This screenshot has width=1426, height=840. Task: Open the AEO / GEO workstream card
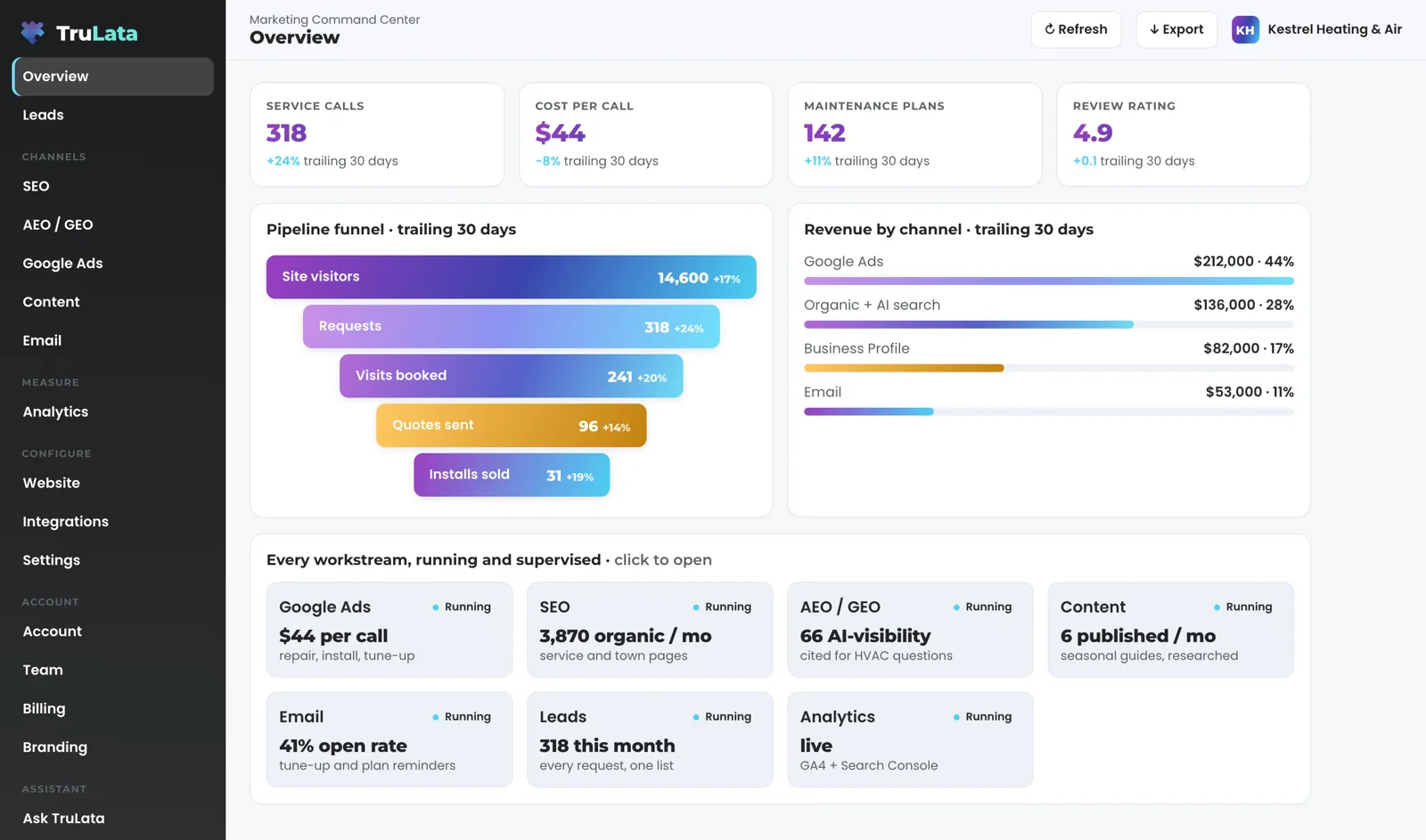coord(910,630)
